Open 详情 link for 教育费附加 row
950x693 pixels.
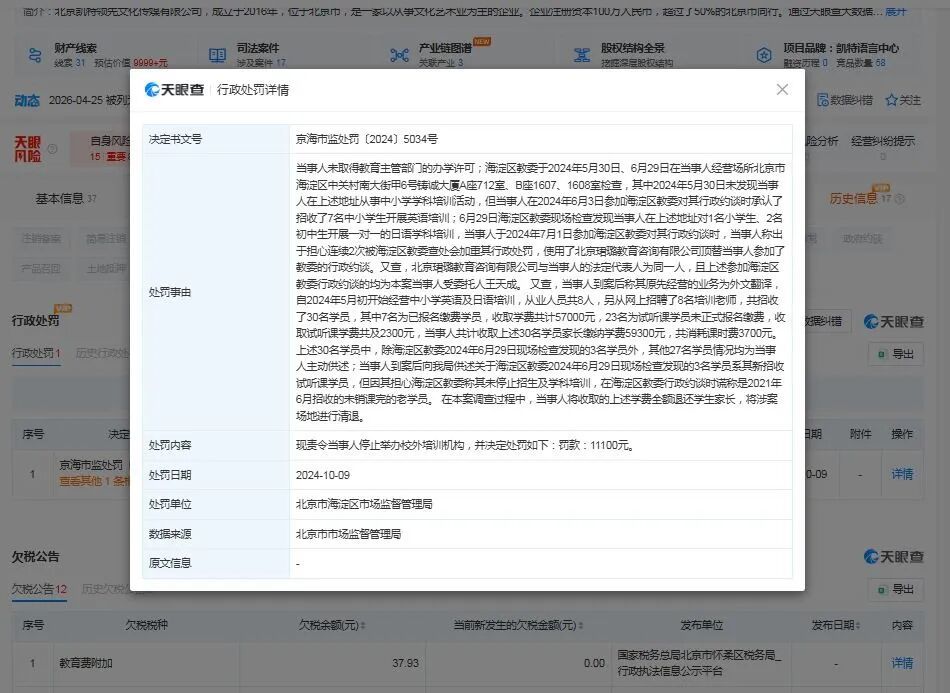(x=902, y=663)
